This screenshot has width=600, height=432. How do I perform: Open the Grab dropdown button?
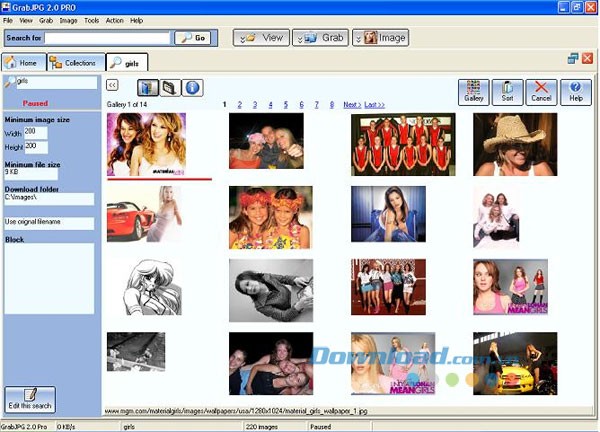pyautogui.click(x=320, y=38)
